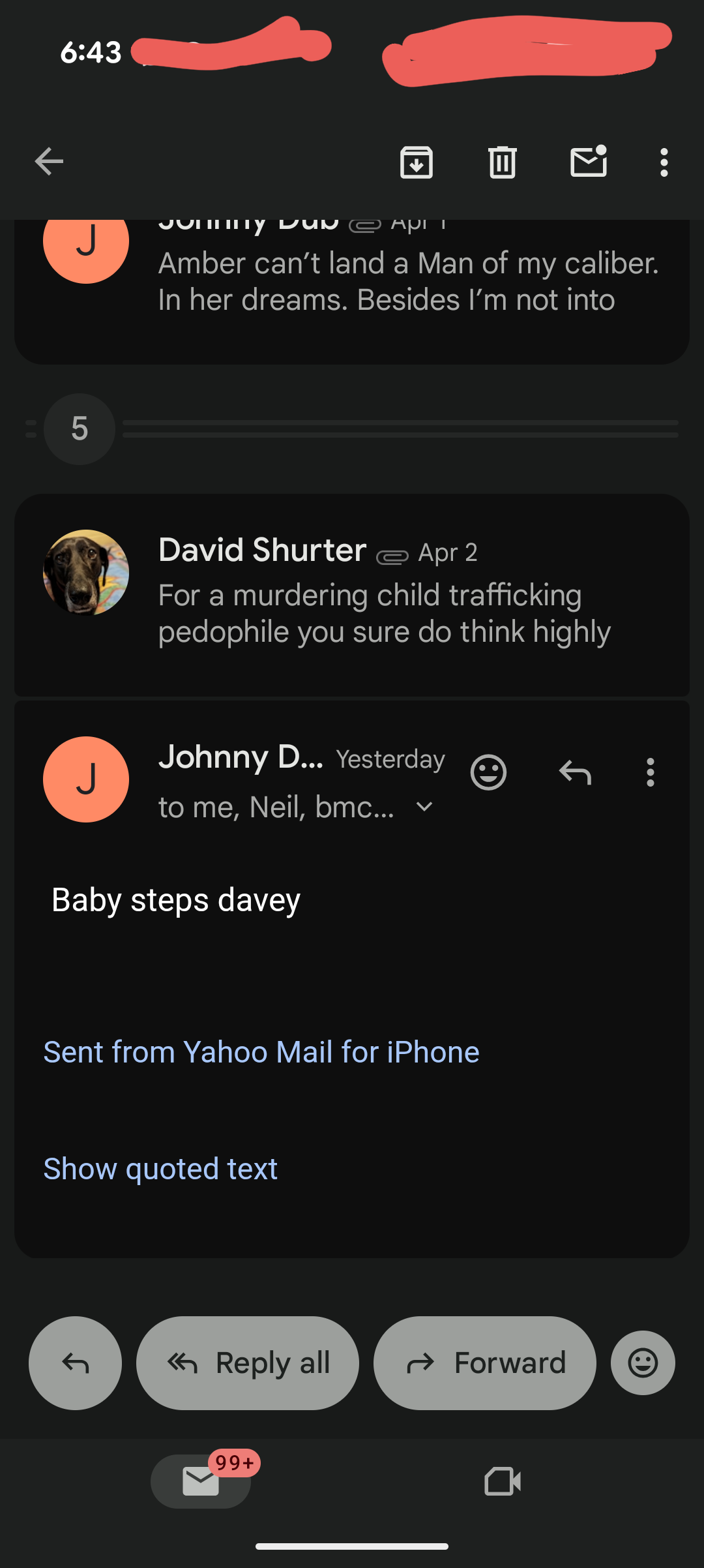Add emoji reaction to Johnny's message
The width and height of the screenshot is (704, 1568).
(488, 773)
